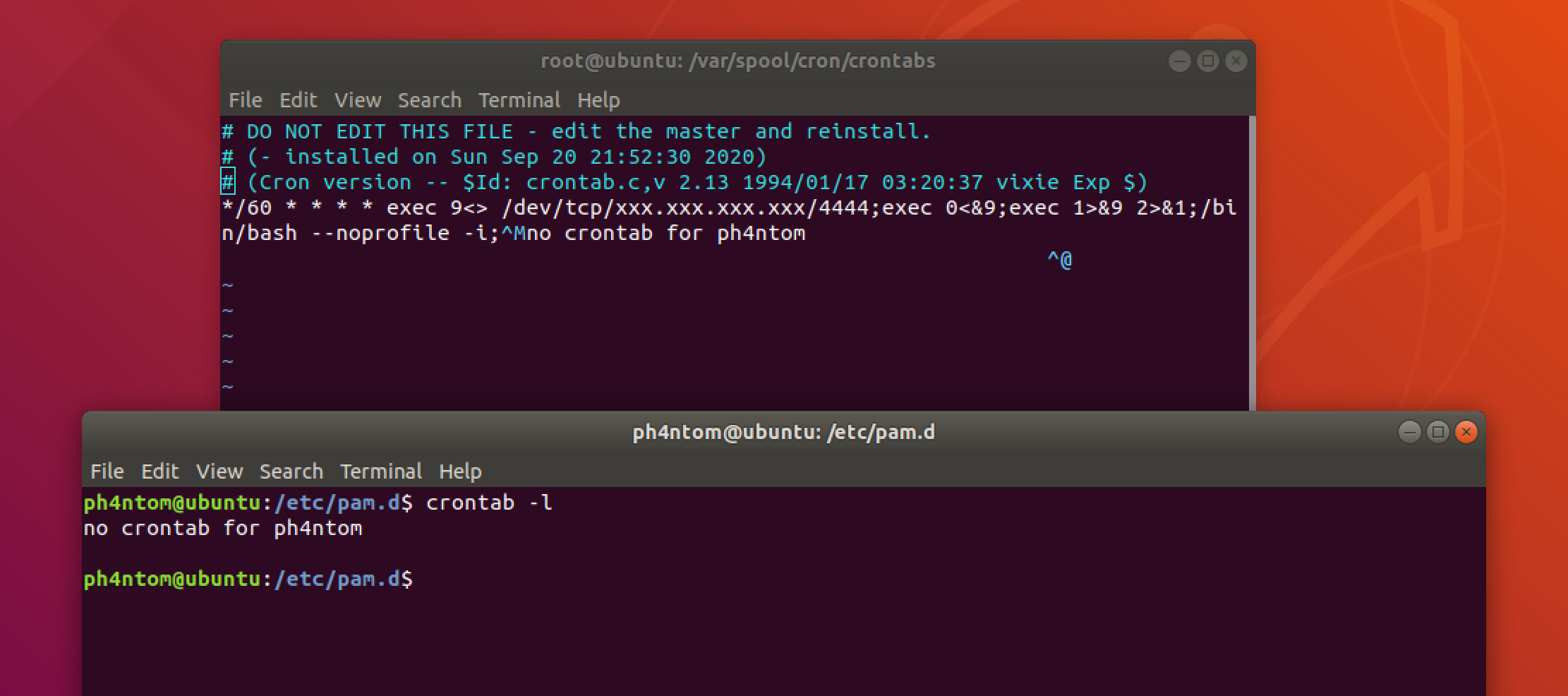Open Terminal menu in ph4ntom terminal
Image resolution: width=1568 pixels, height=696 pixels.
click(x=380, y=472)
